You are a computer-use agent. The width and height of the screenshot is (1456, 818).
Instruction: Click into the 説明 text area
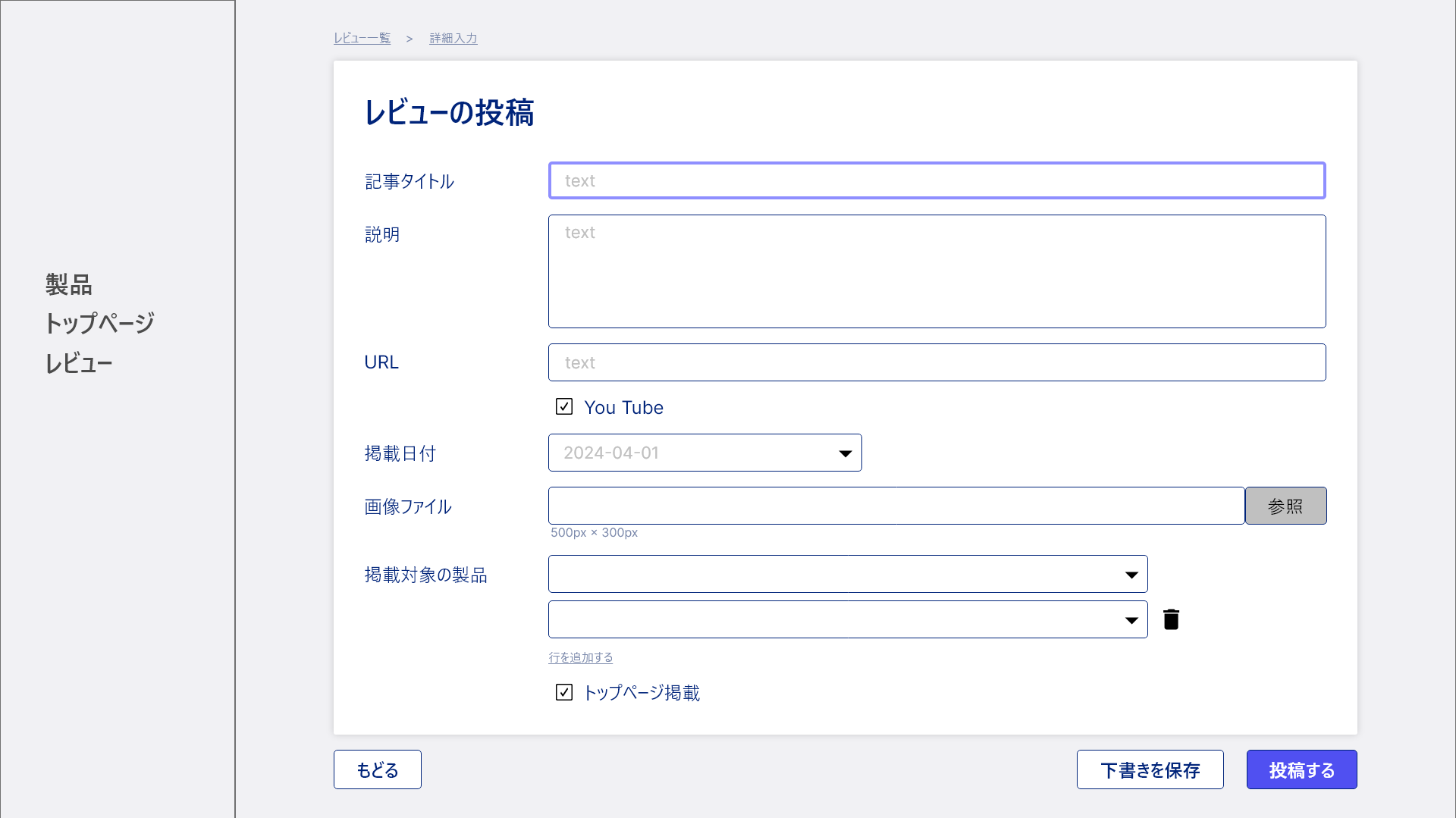(937, 271)
